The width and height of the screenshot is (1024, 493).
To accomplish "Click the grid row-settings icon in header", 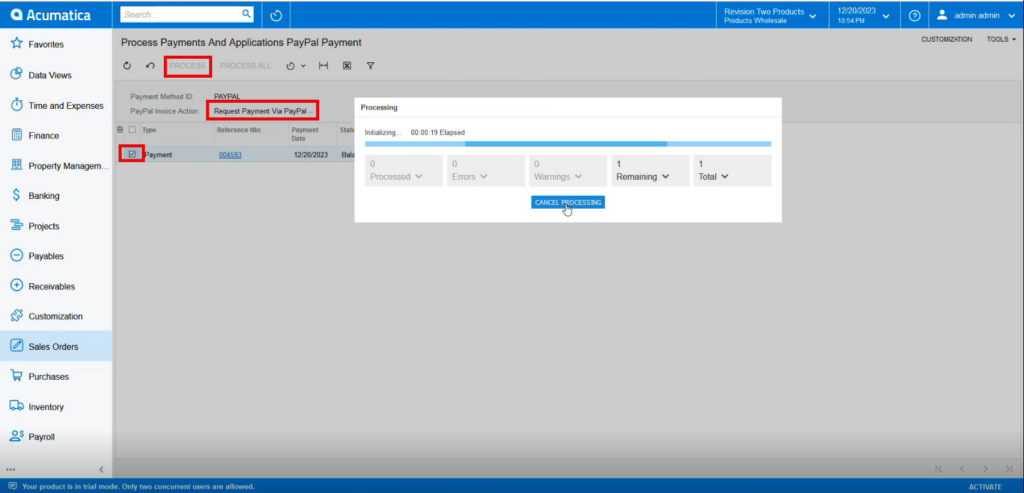I will coord(120,129).
